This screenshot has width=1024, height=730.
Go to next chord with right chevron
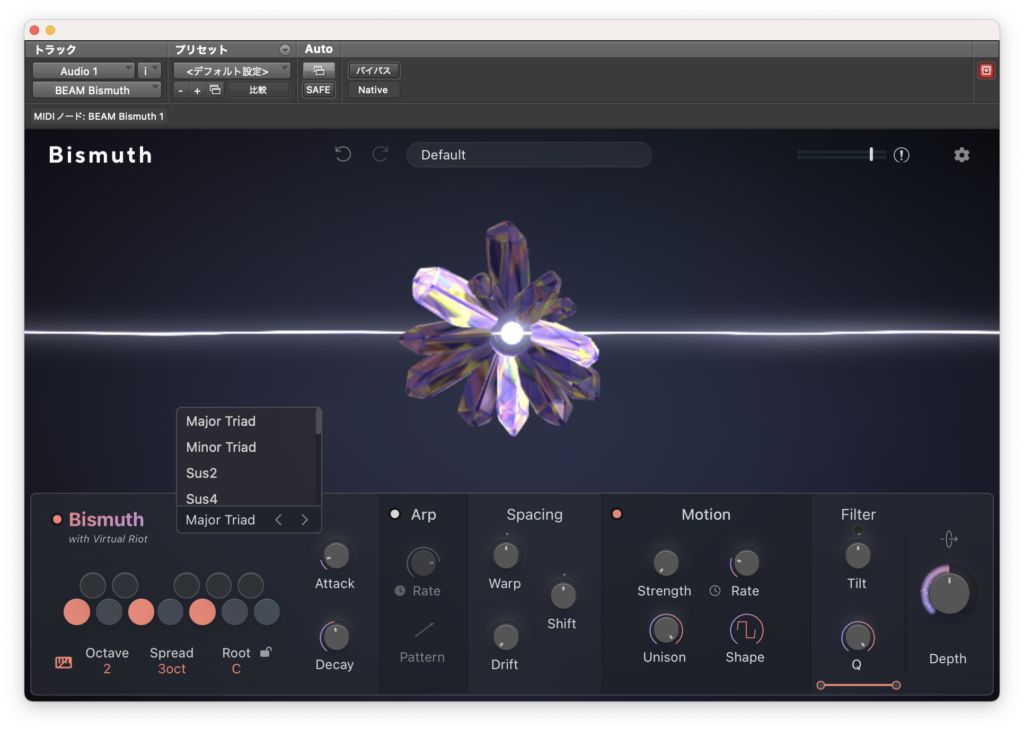[x=304, y=520]
